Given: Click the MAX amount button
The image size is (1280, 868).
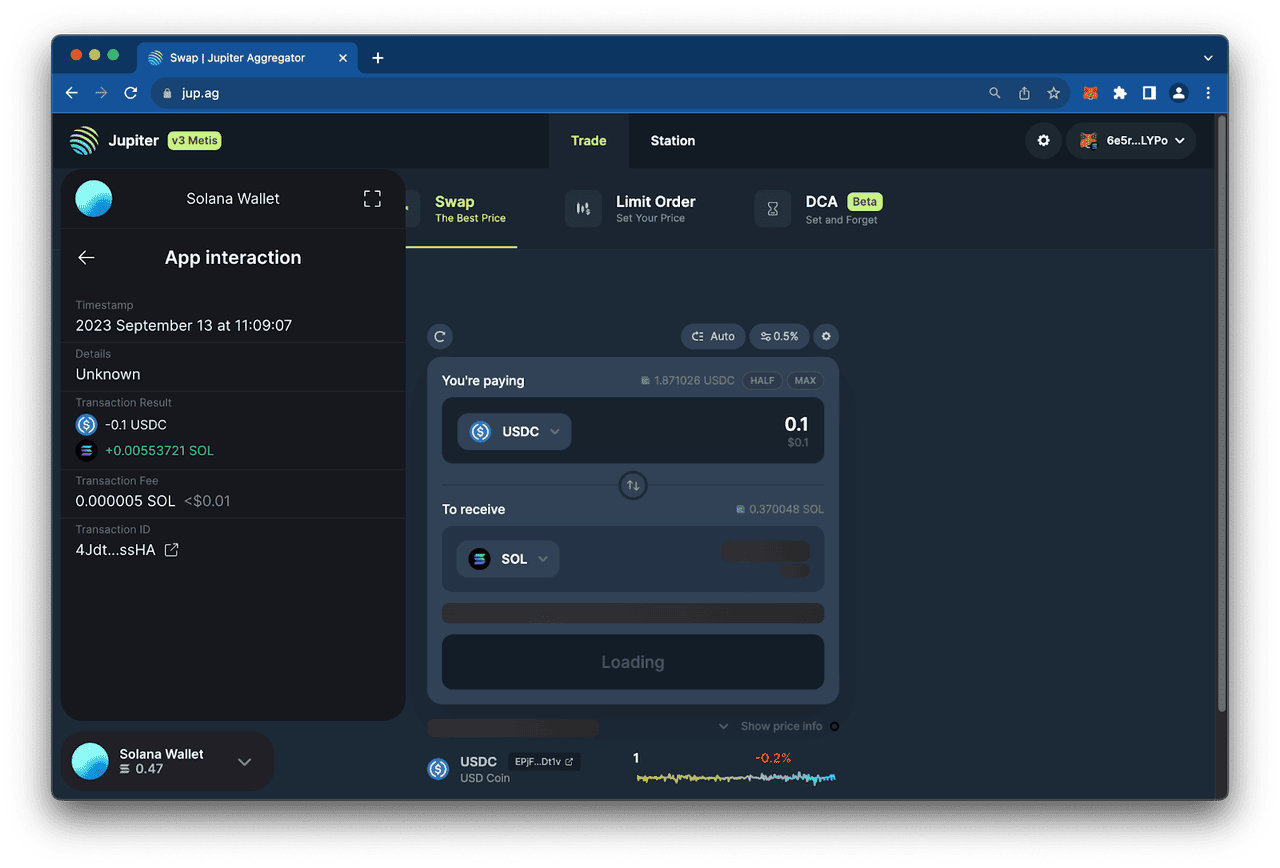Looking at the screenshot, I should 805,381.
